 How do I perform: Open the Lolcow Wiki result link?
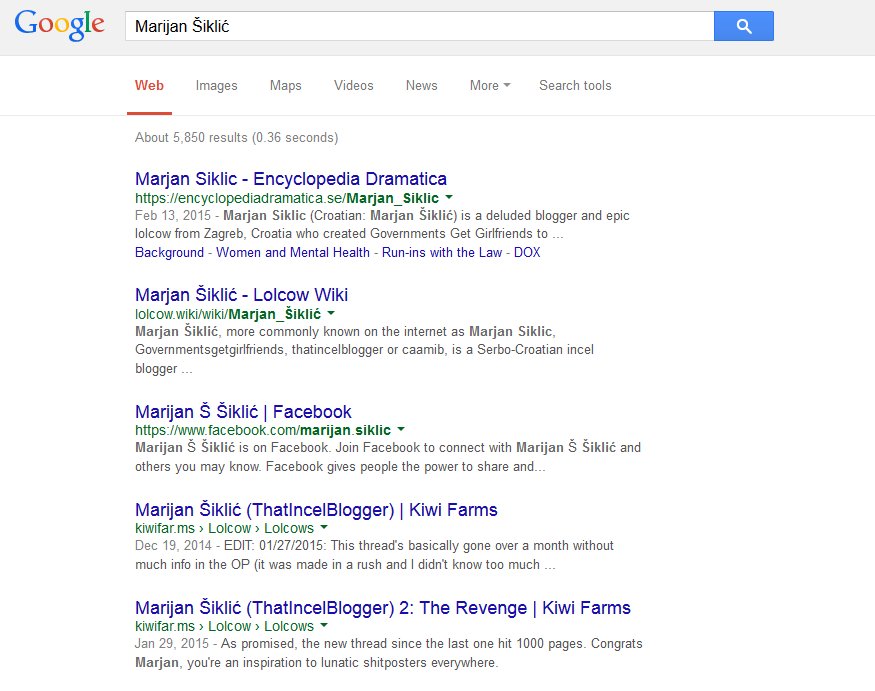tap(242, 295)
